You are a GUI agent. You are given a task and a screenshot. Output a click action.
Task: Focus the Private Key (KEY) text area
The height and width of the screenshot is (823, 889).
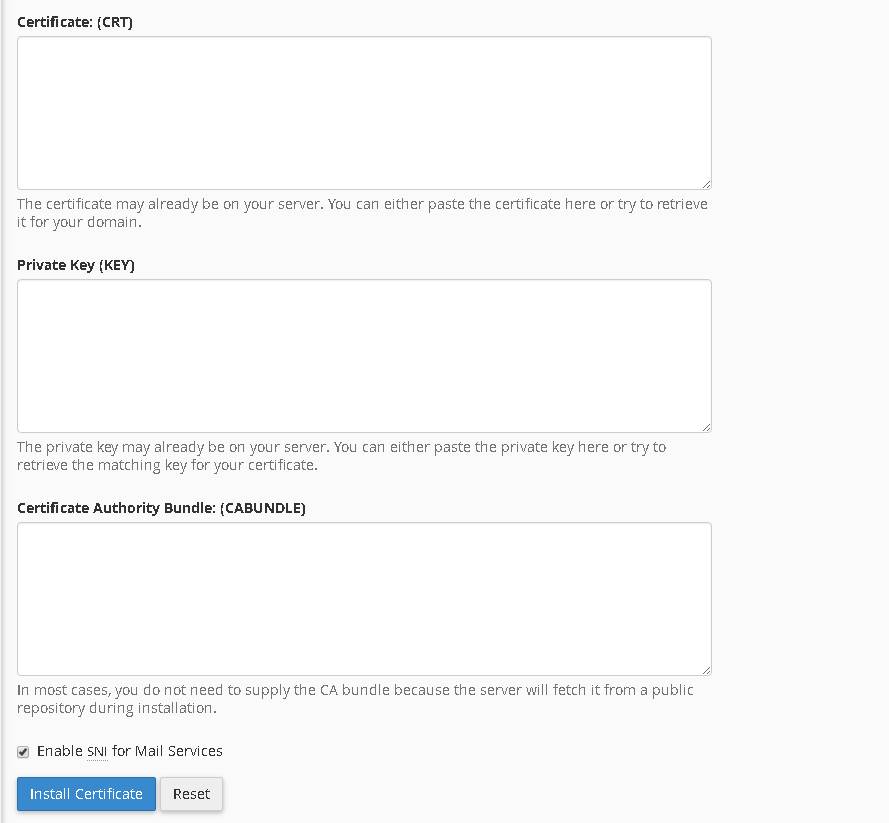click(364, 356)
